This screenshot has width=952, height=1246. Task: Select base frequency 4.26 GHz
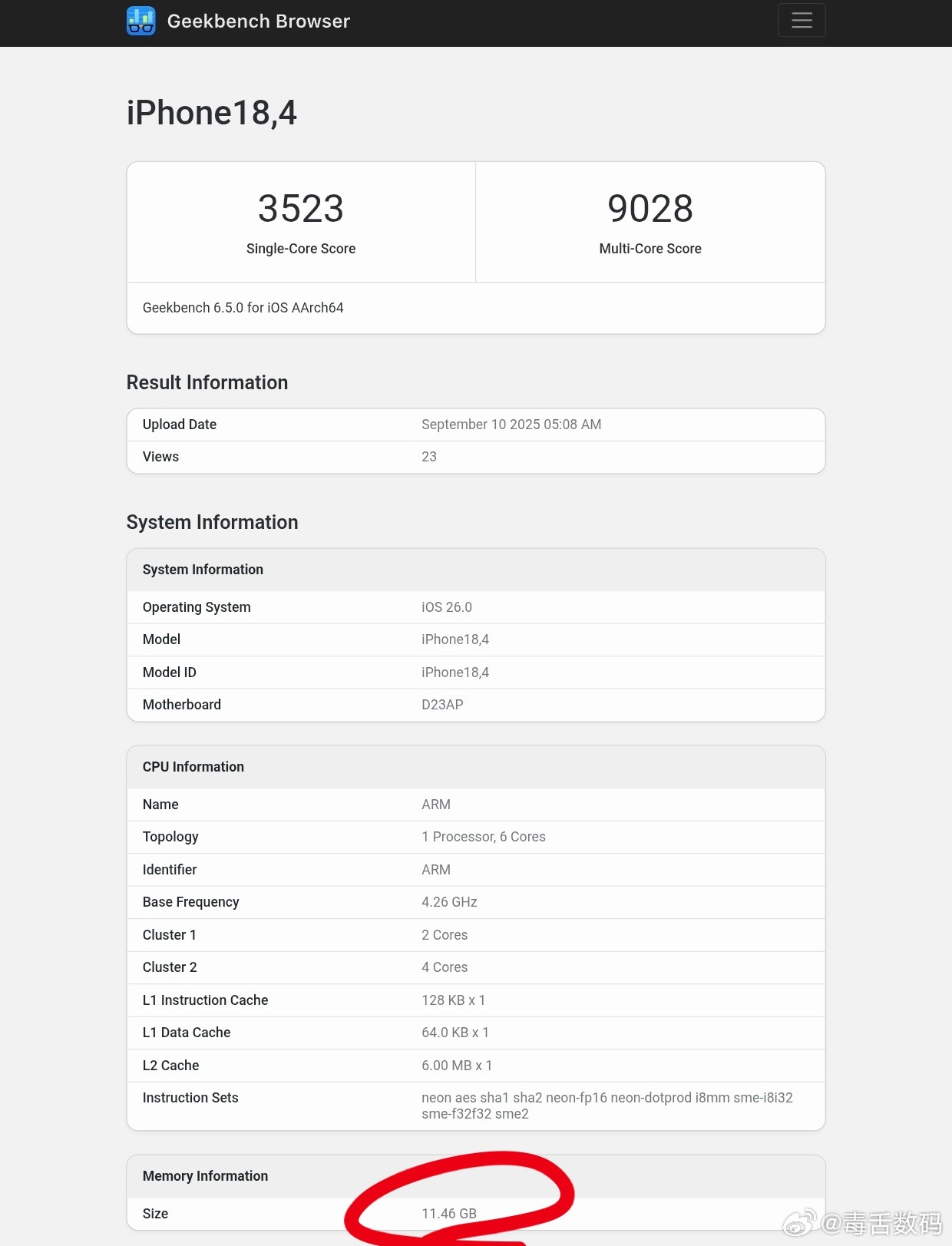tap(449, 902)
